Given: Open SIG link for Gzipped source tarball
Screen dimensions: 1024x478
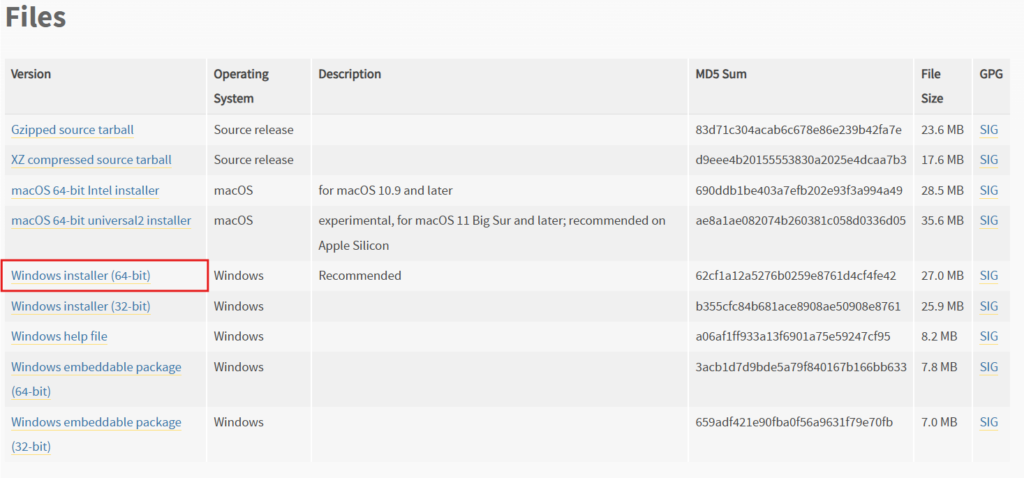Looking at the screenshot, I should (x=989, y=130).
